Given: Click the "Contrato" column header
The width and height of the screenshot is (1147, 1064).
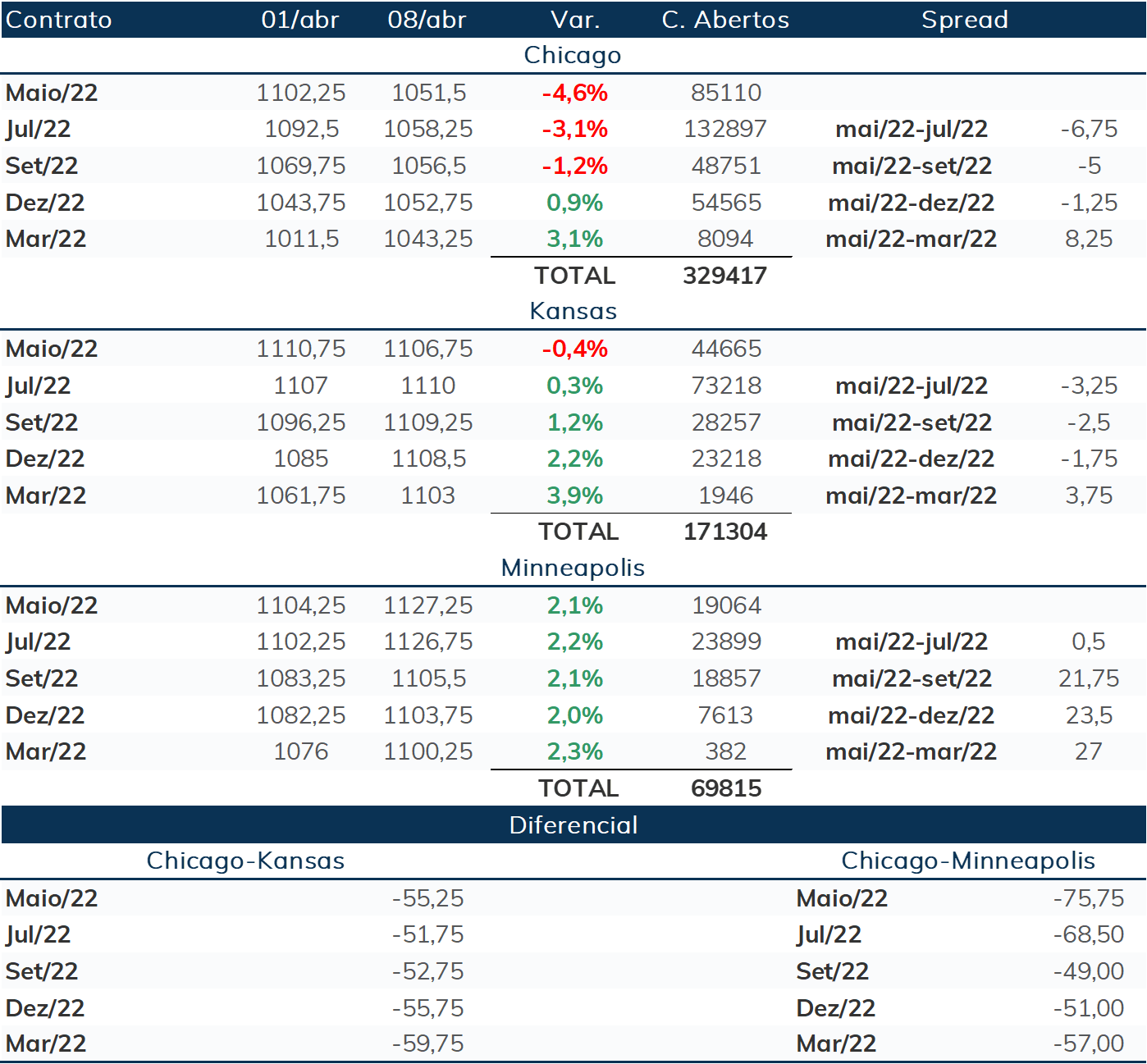Looking at the screenshot, I should [58, 20].
